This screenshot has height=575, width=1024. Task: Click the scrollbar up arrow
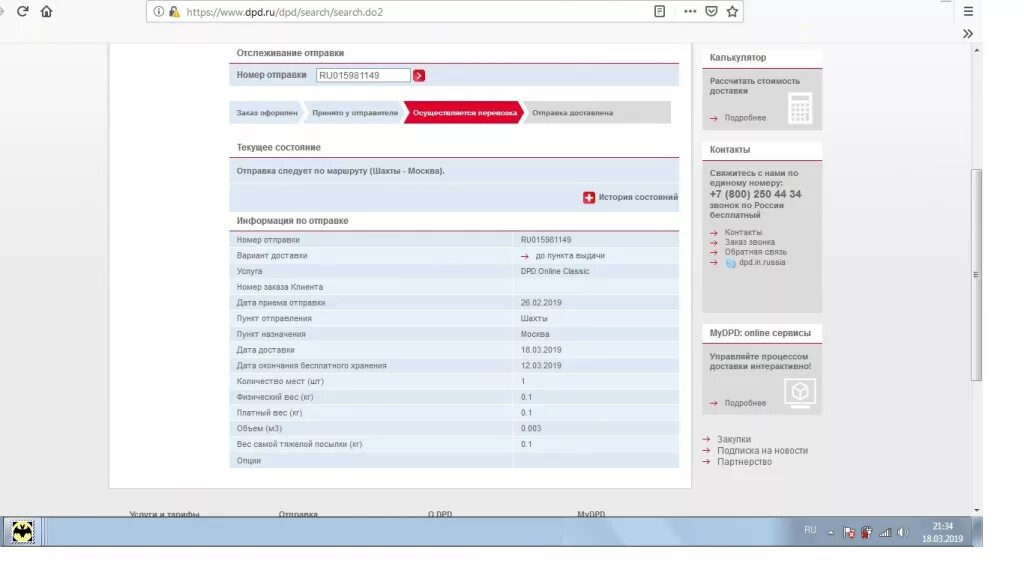tap(976, 50)
